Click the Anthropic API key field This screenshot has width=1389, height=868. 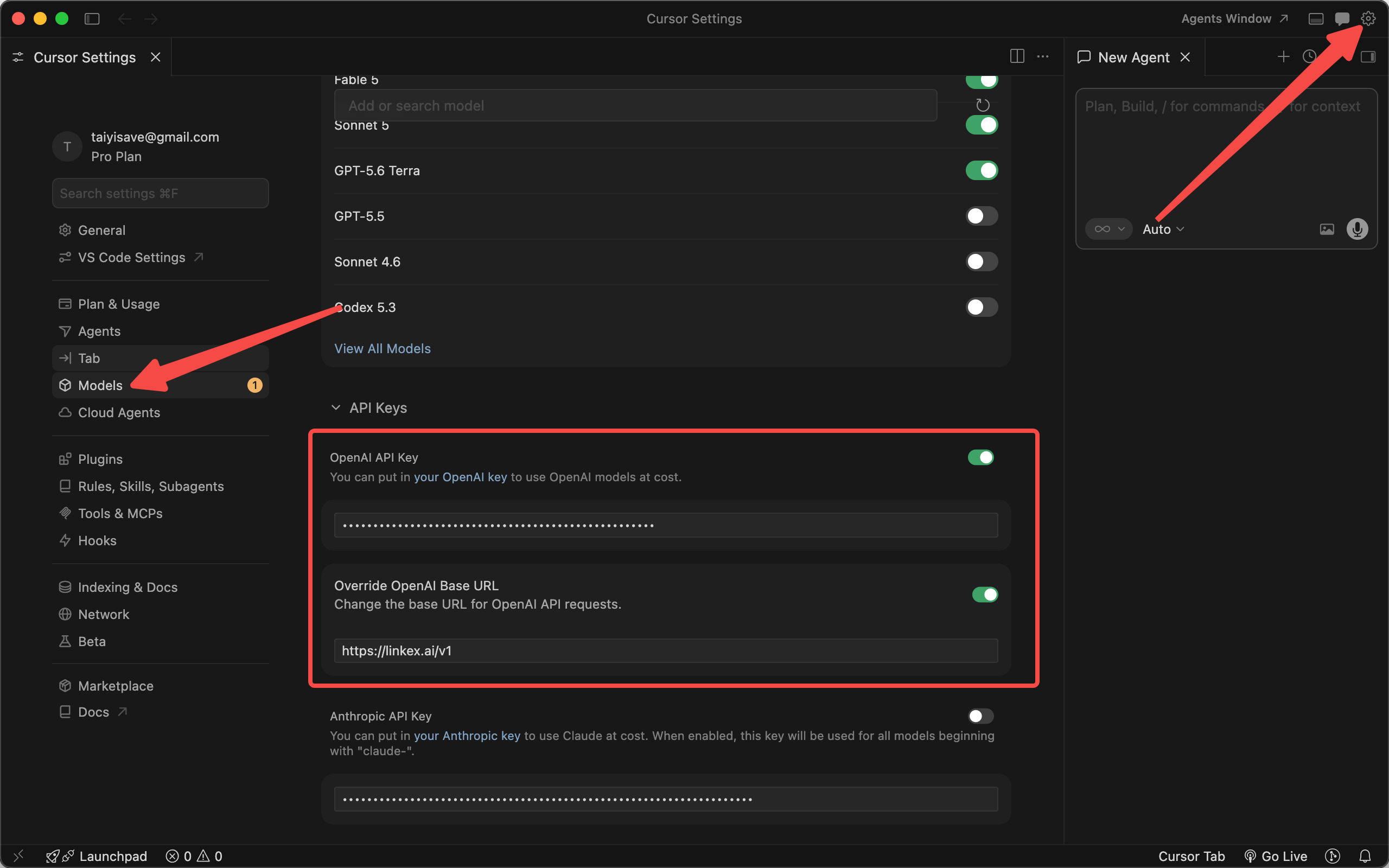(x=666, y=799)
